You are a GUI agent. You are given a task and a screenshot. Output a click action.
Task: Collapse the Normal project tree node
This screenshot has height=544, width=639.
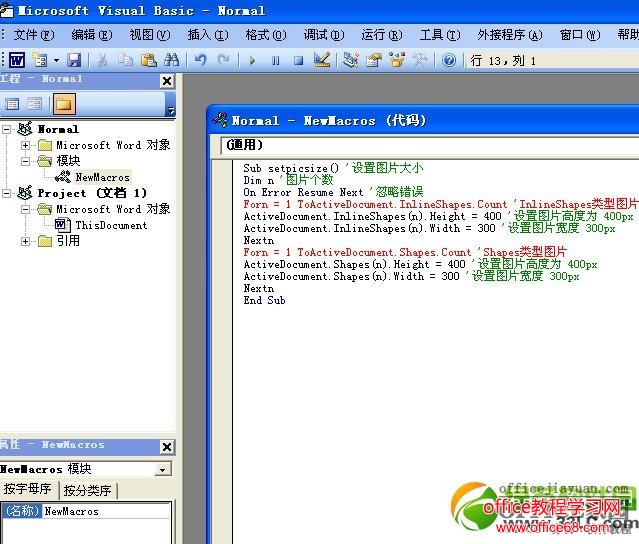coord(6,130)
